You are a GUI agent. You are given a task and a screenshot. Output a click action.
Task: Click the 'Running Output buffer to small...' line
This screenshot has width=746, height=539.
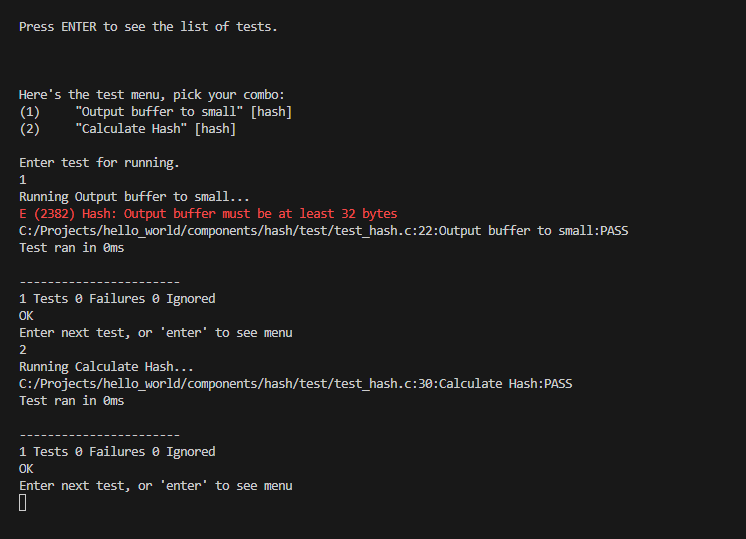[134, 197]
